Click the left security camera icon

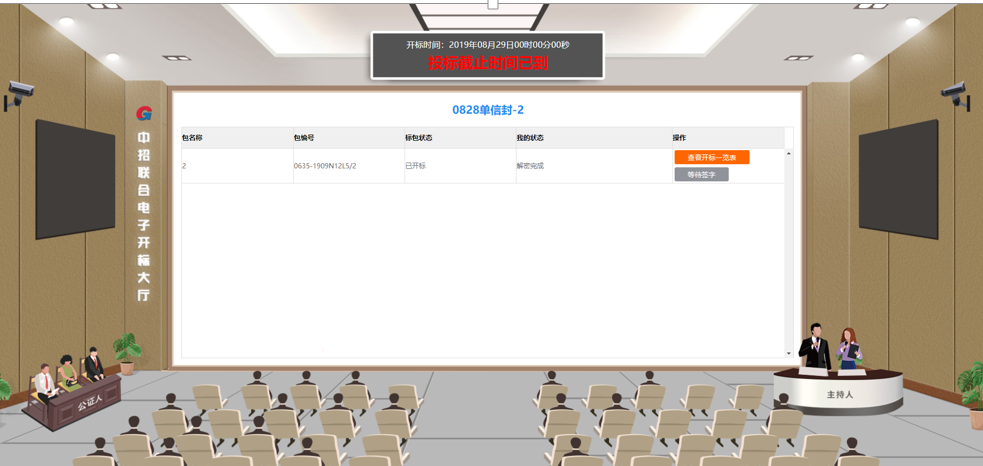click(19, 94)
